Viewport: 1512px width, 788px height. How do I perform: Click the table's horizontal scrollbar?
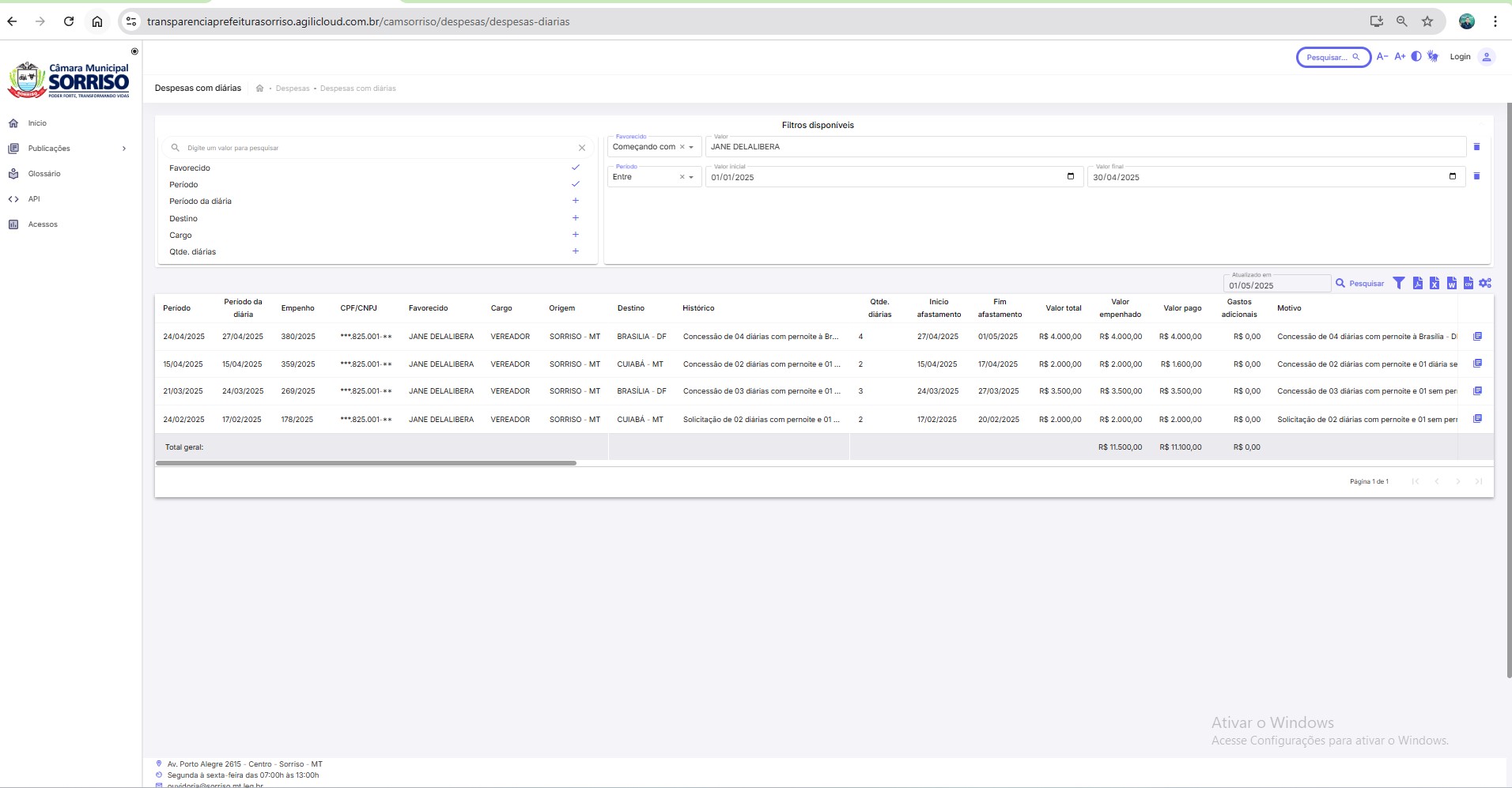point(366,463)
